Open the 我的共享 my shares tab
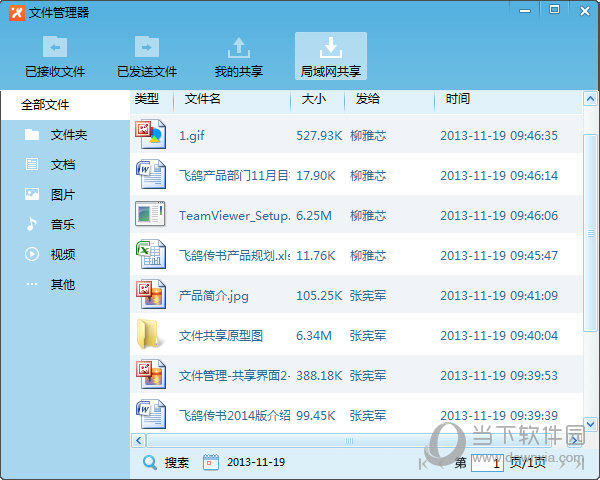The width and height of the screenshot is (600, 480). coord(239,57)
